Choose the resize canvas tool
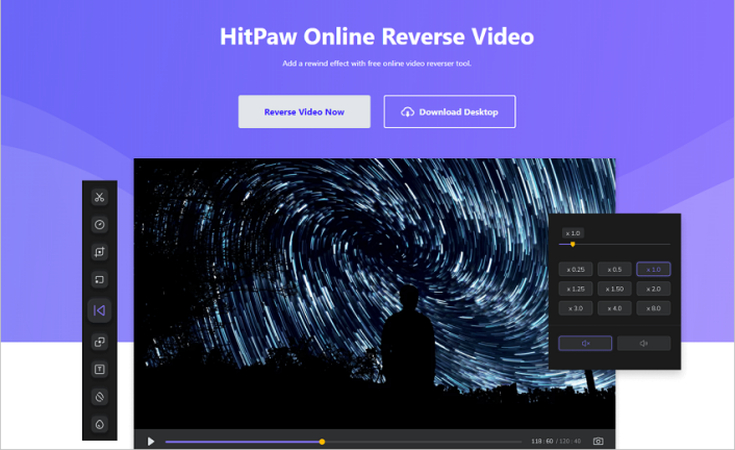 [x=99, y=280]
